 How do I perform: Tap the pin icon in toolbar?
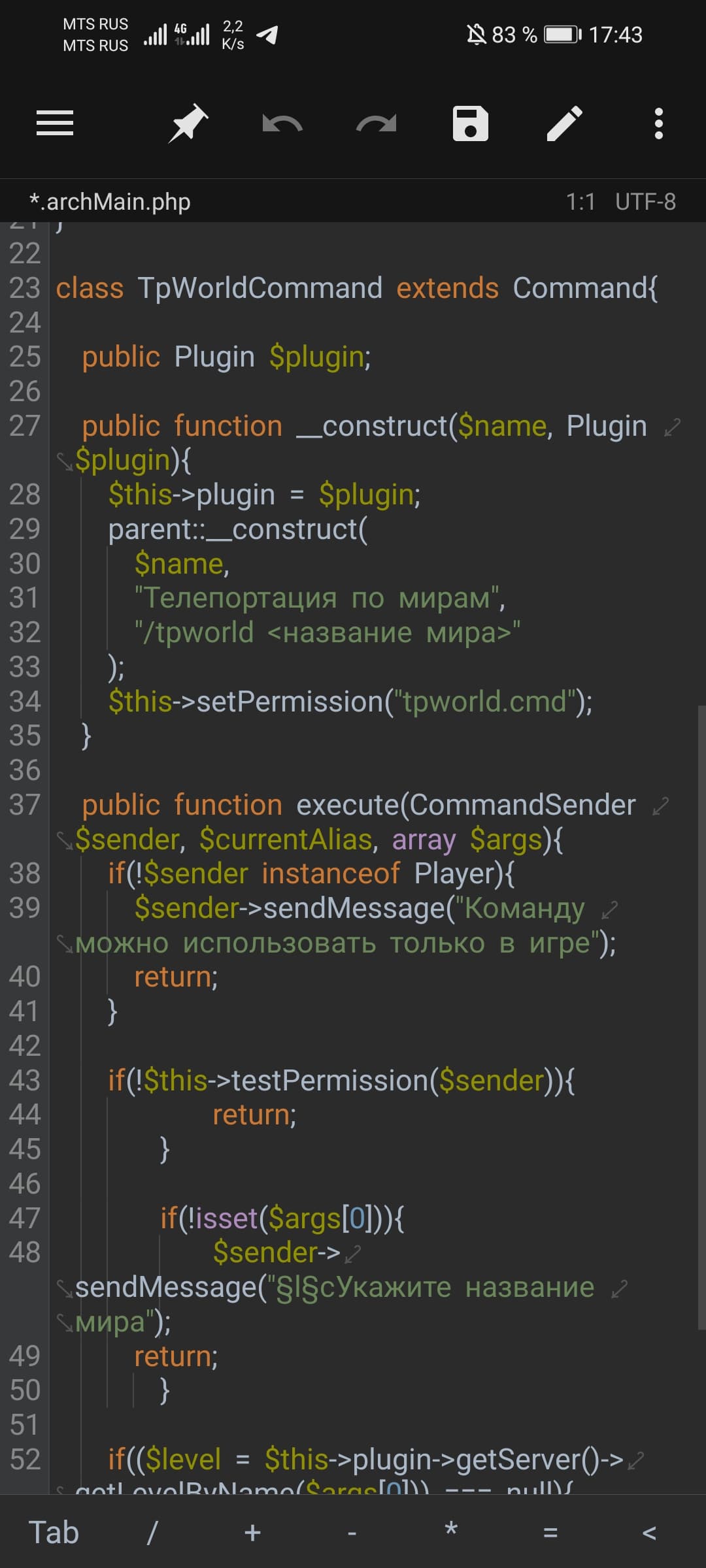[x=188, y=123]
